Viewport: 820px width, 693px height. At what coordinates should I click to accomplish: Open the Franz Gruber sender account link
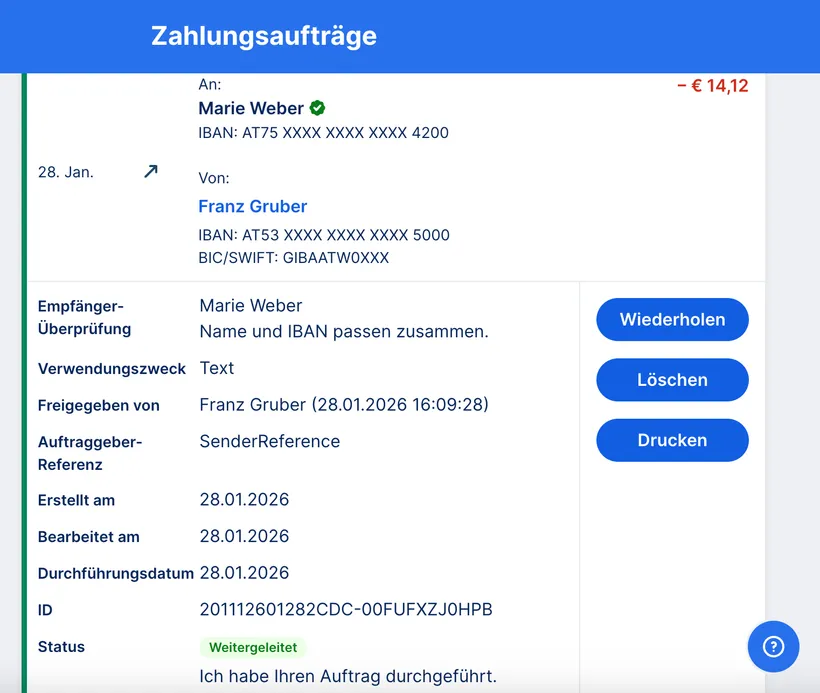tap(253, 207)
